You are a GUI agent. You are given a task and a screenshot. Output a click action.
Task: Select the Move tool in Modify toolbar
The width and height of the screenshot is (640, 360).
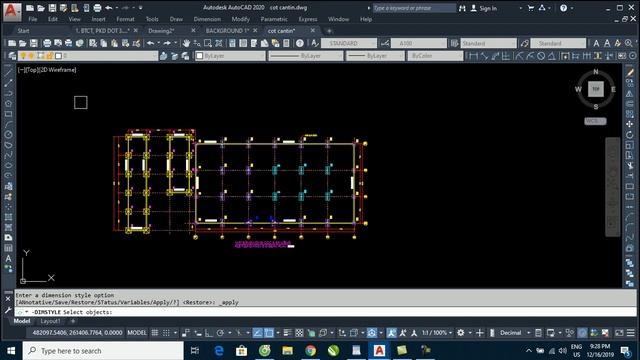(x=630, y=124)
